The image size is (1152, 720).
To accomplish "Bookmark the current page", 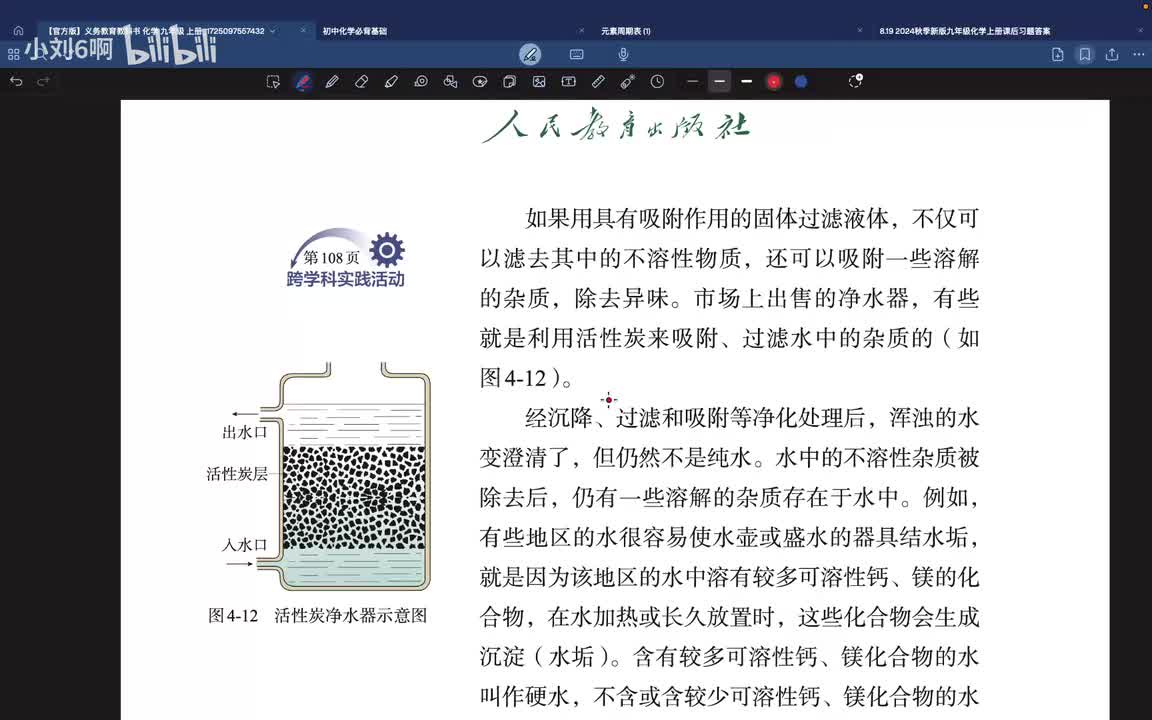I will 1085,54.
